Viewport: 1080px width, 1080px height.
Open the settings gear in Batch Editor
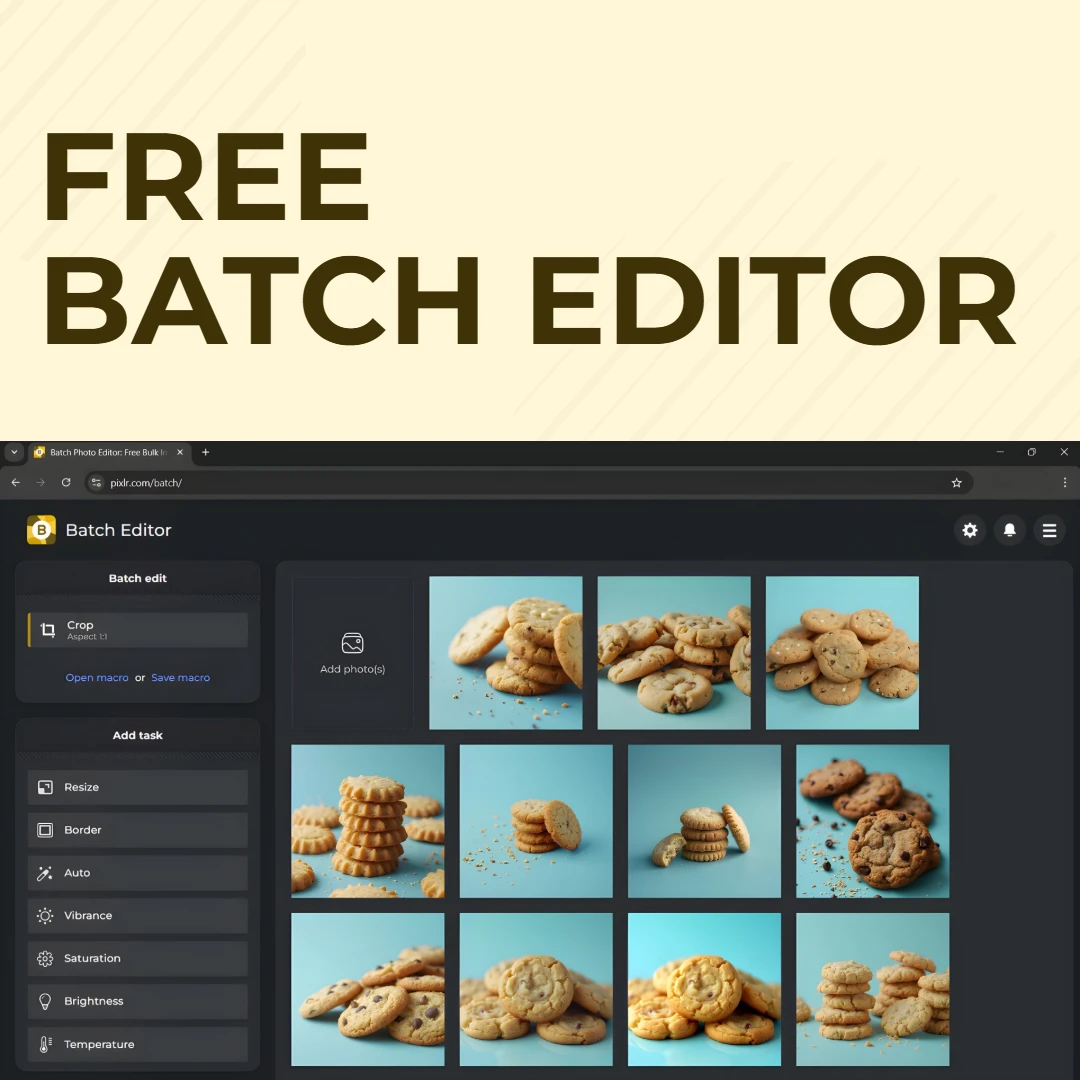pyautogui.click(x=970, y=530)
